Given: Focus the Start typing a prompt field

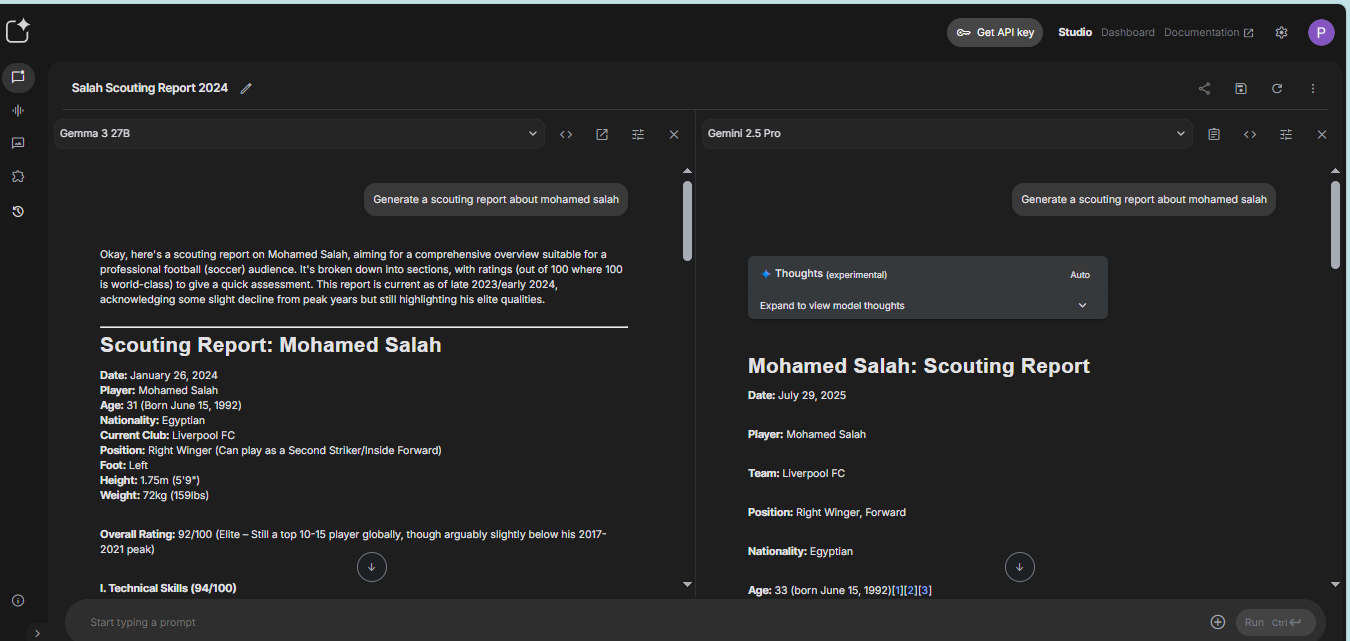Looking at the screenshot, I should coord(640,622).
